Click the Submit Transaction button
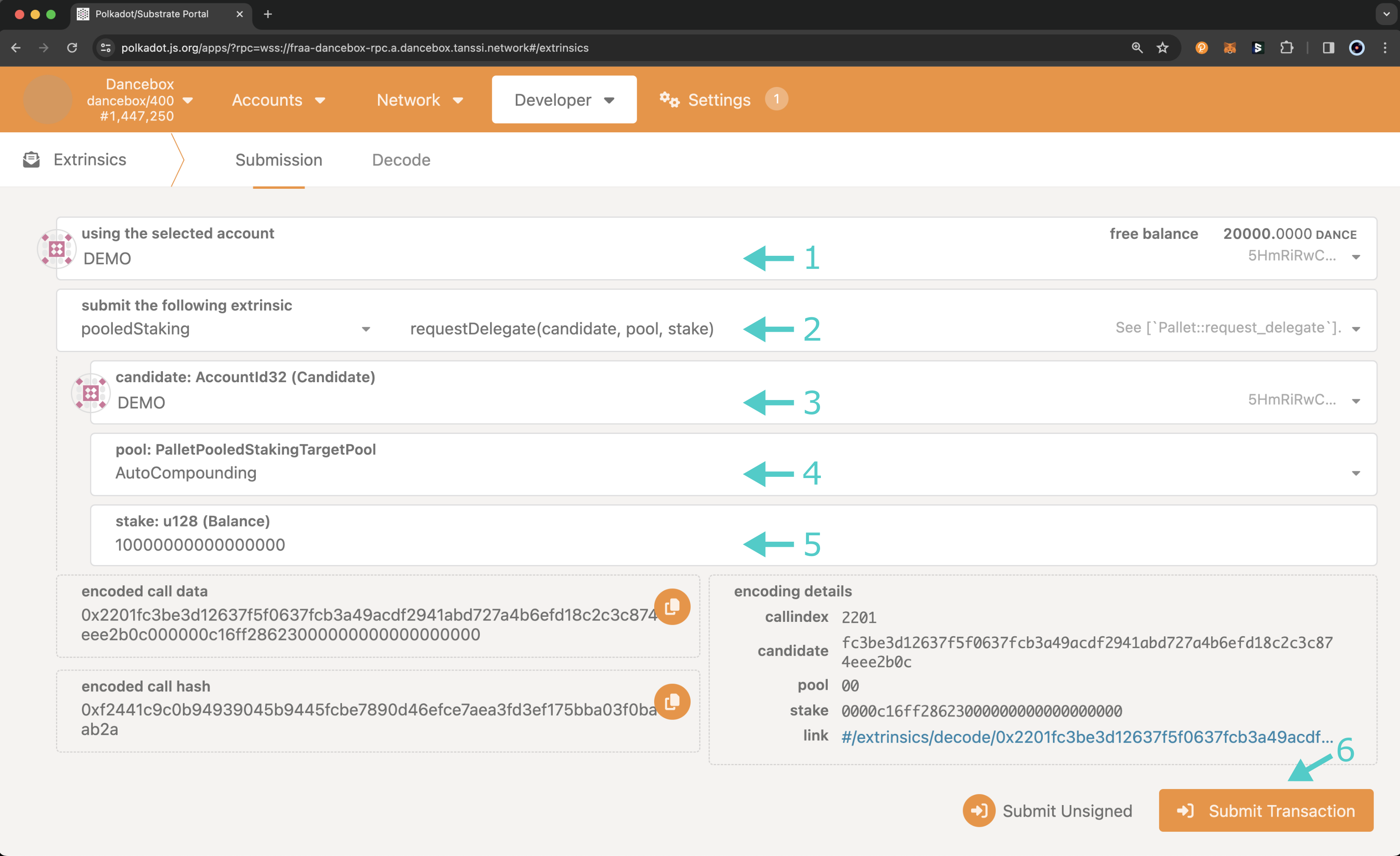 [x=1266, y=811]
